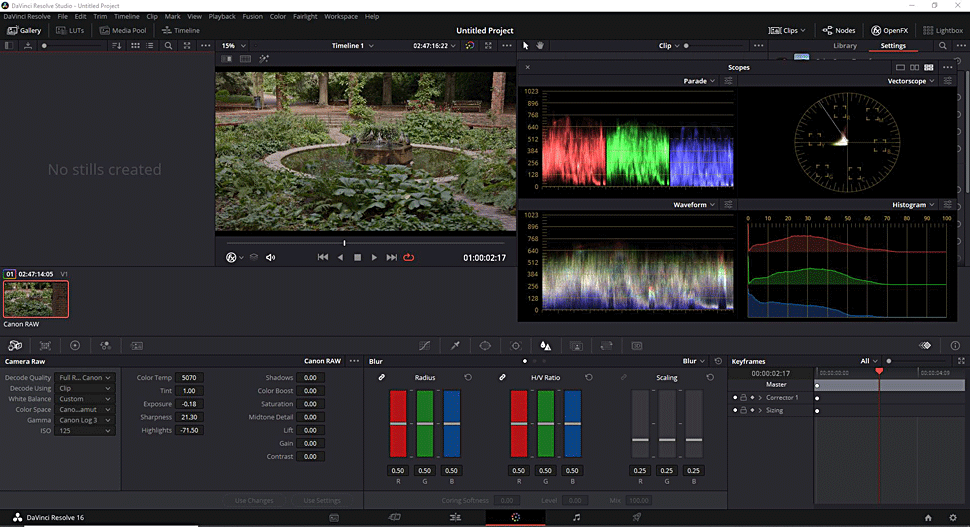Open the ISO 125 dropdown

tap(84, 431)
